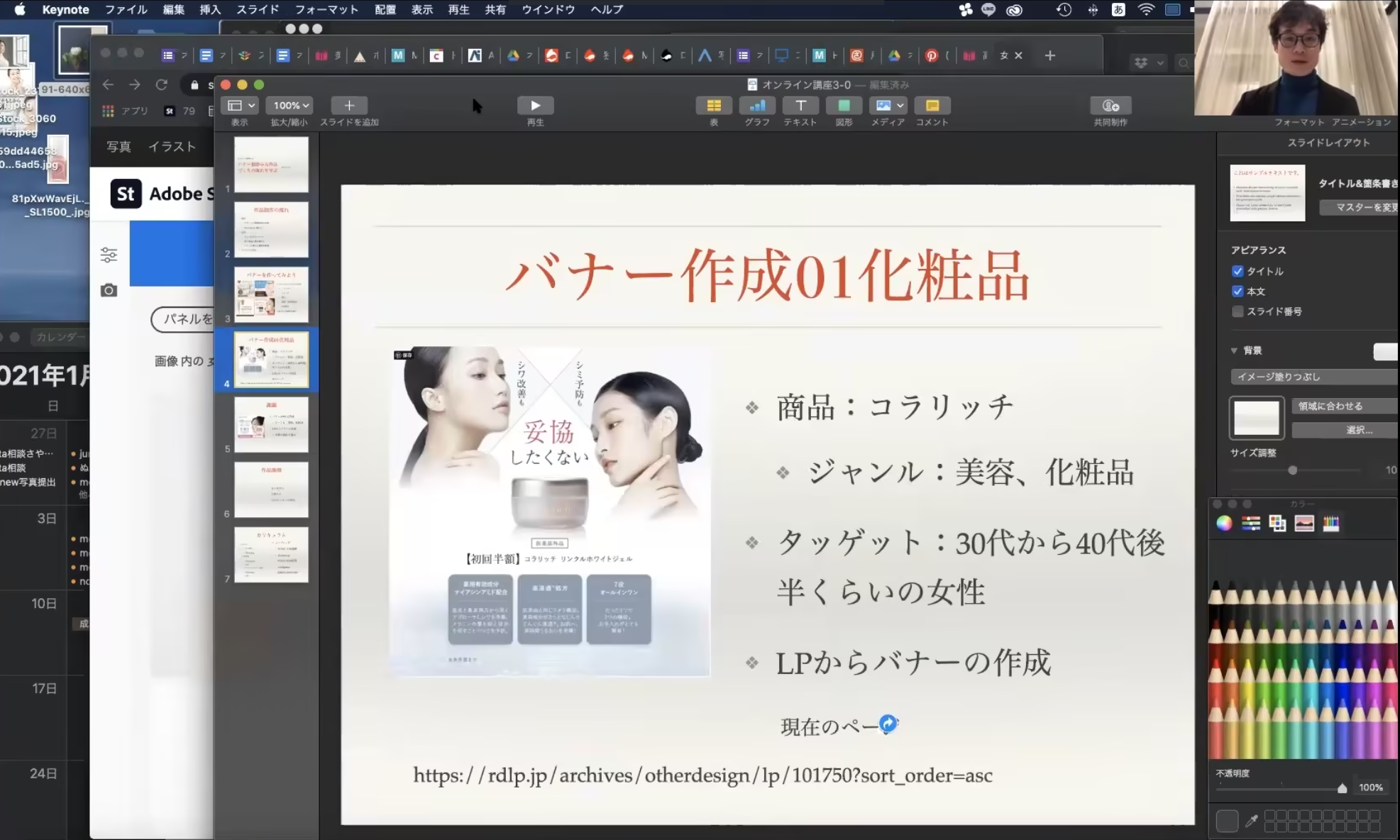Screen dimensions: 1400x840
Task: Add a new slide with スライドを追加
Action: pos(349,106)
